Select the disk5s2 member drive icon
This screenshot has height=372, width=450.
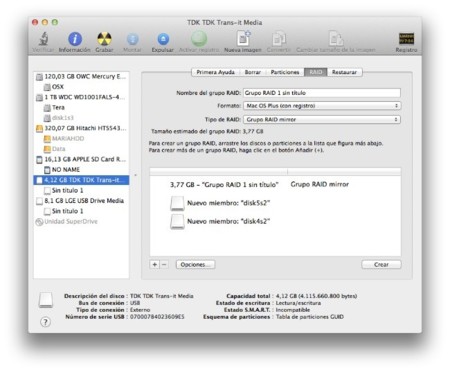pyautogui.click(x=177, y=203)
